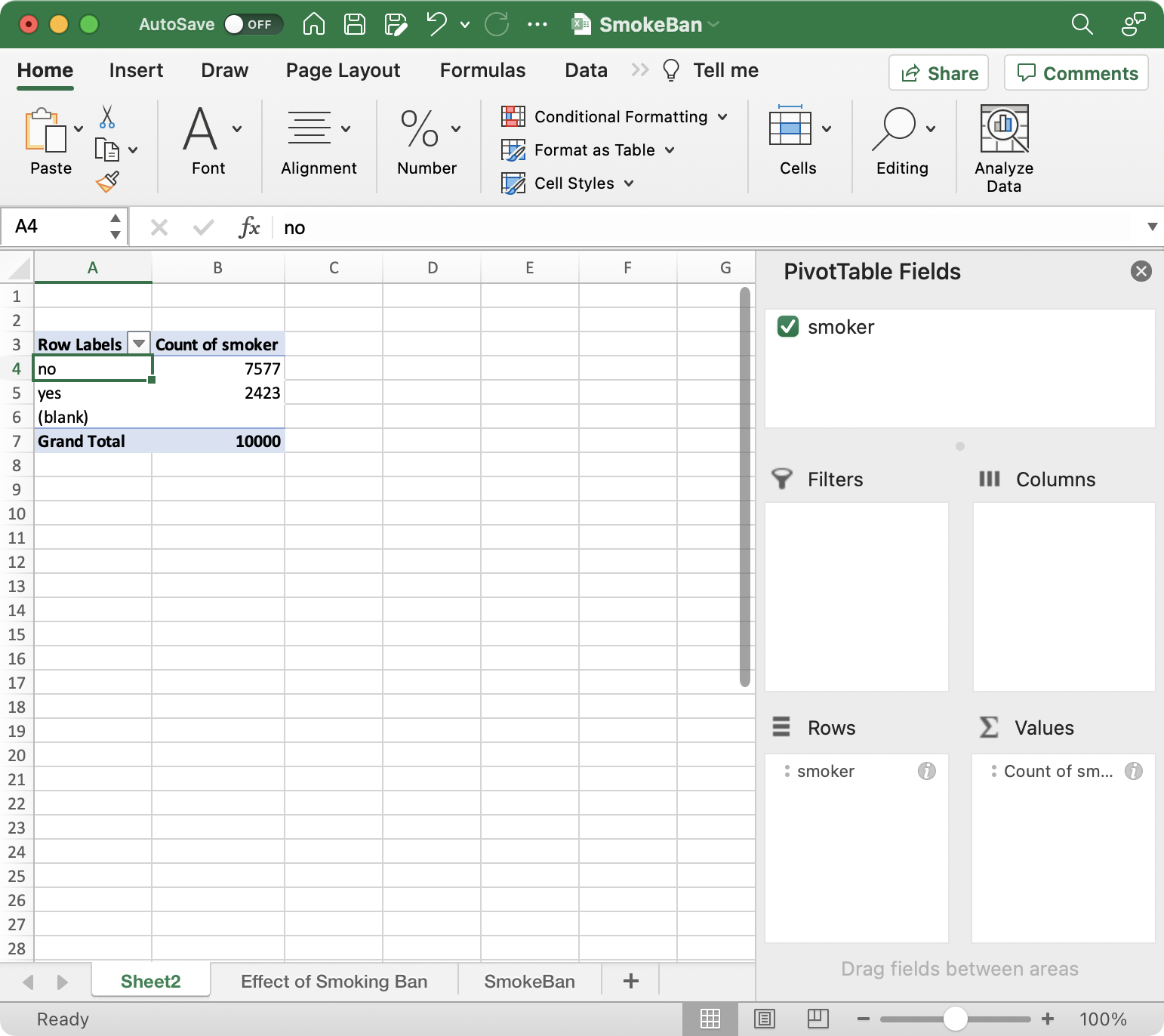
Task: Open the Copy options arrow
Action: click(133, 150)
